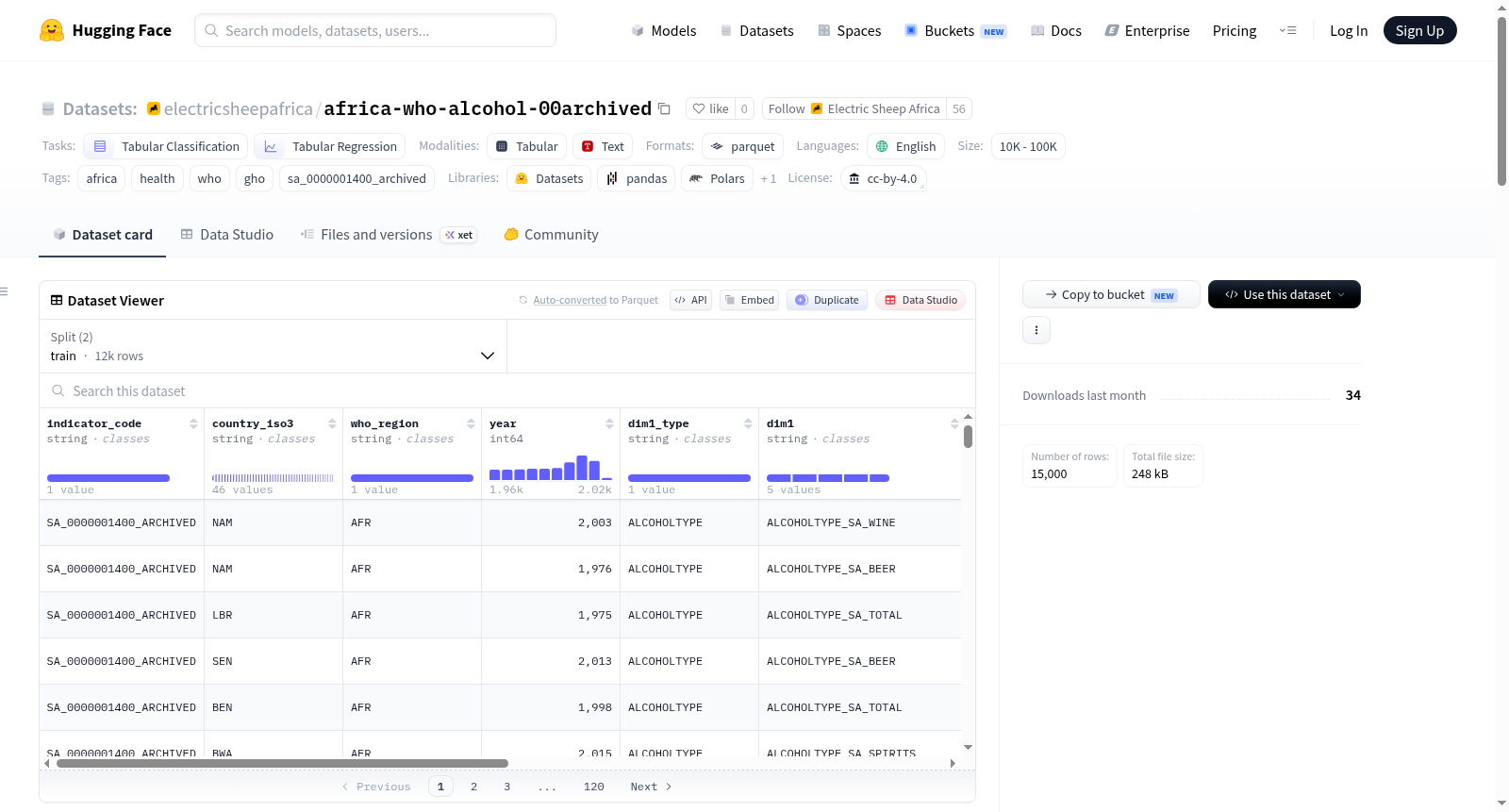The width and height of the screenshot is (1509, 812).
Task: Select the health tag
Action: [x=158, y=178]
